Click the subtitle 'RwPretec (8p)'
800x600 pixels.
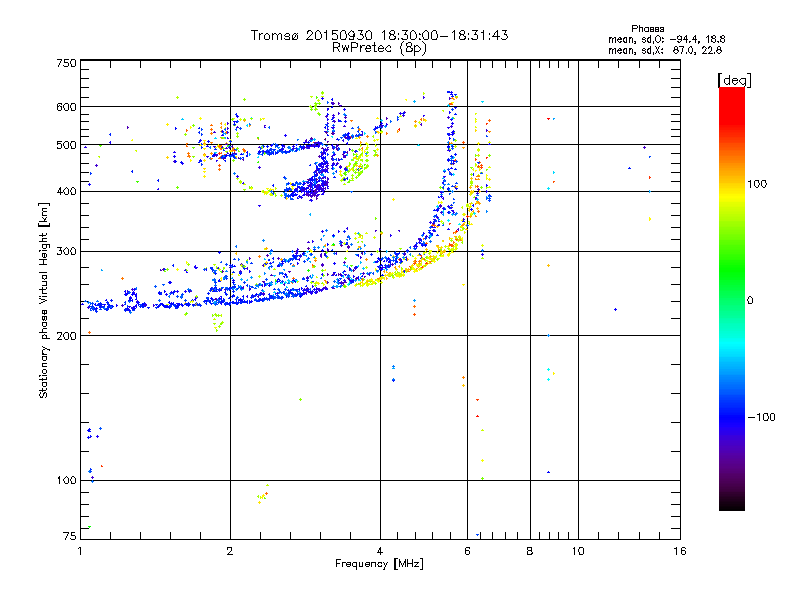tap(379, 48)
